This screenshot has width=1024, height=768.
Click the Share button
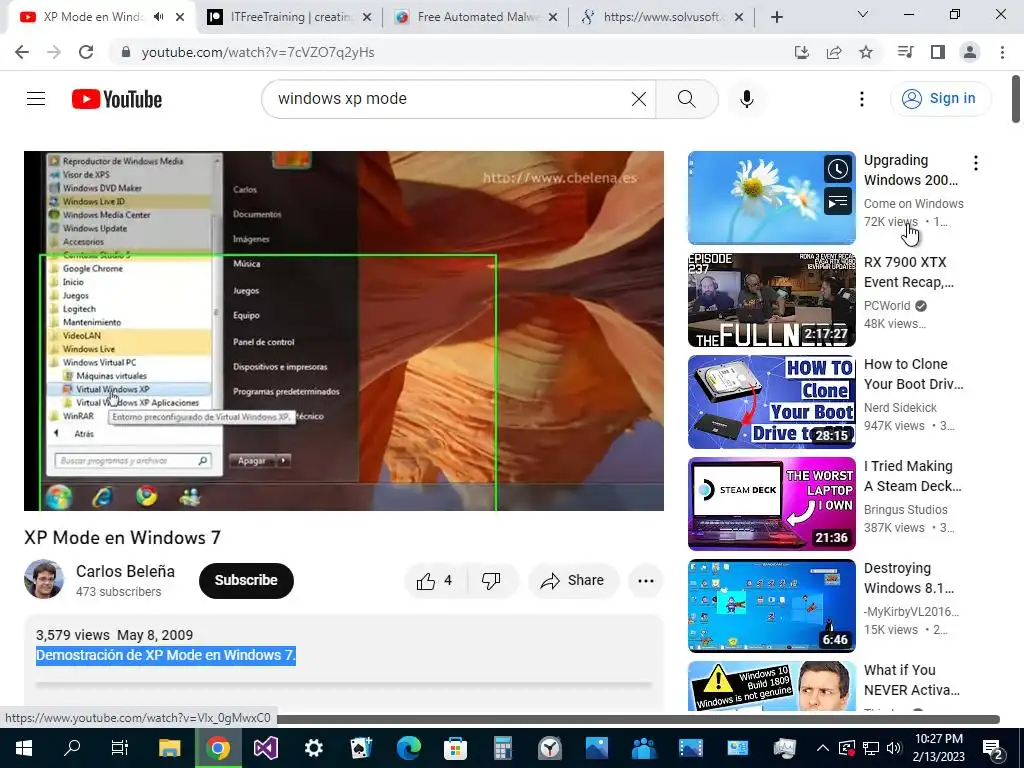click(573, 581)
